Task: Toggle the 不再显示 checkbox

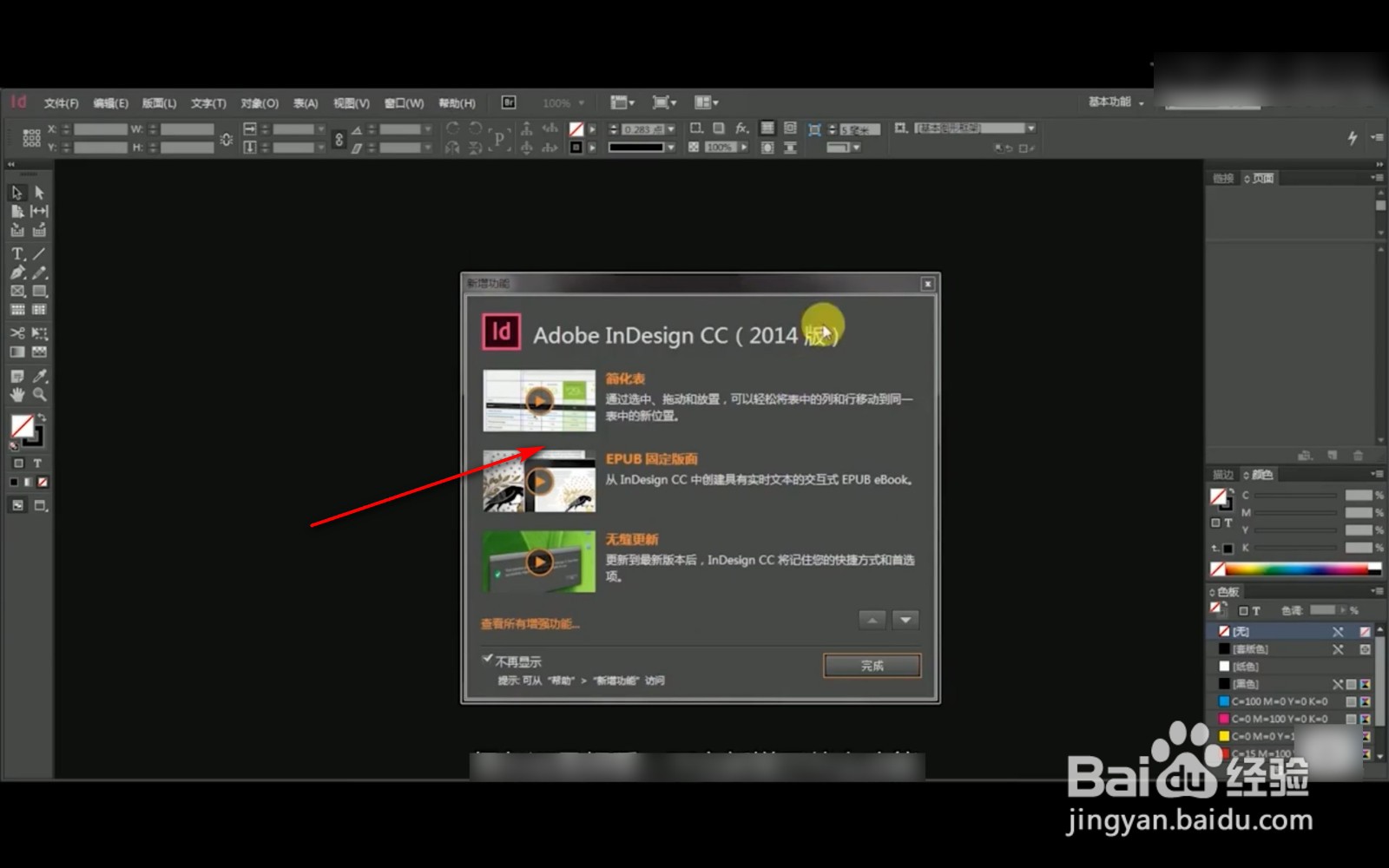Action: [488, 660]
